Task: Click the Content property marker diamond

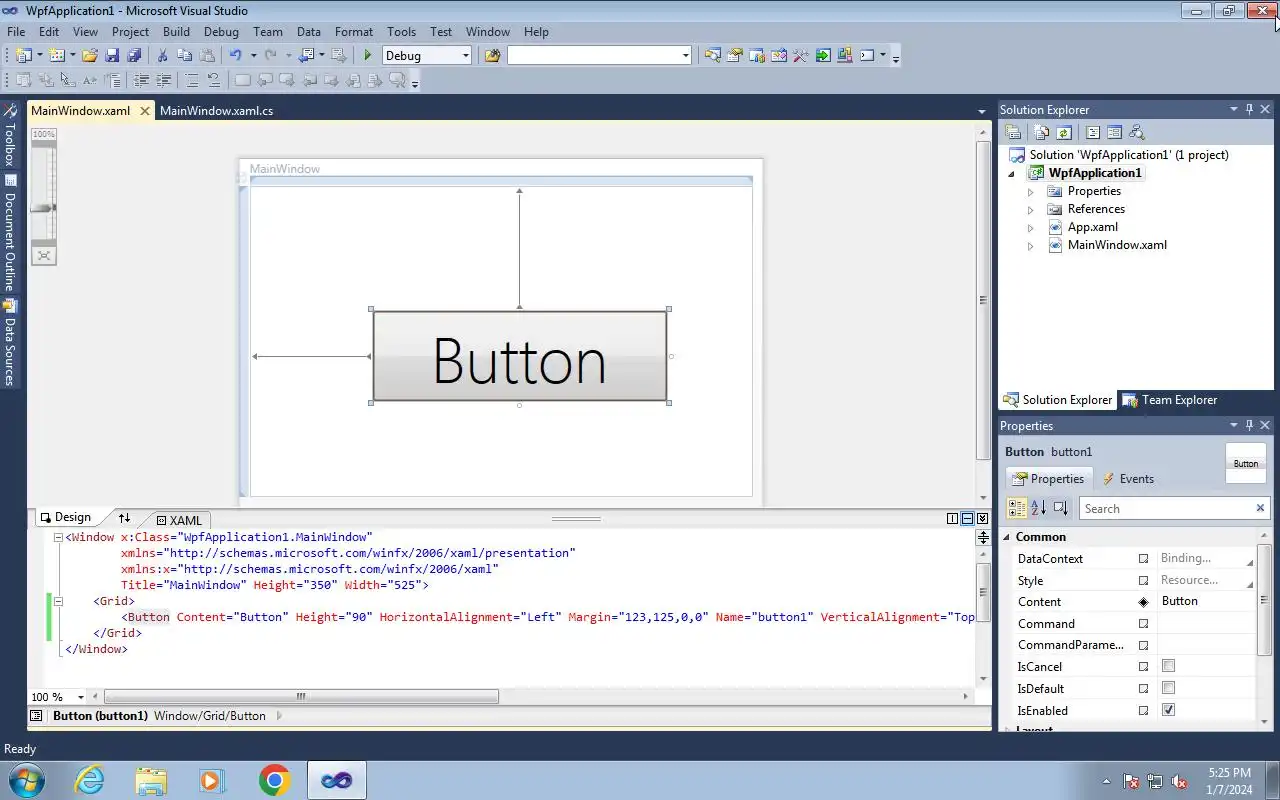Action: [x=1144, y=602]
